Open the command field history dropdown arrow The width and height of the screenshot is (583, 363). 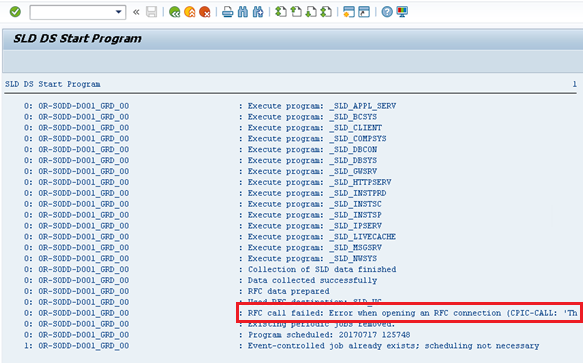coord(119,12)
